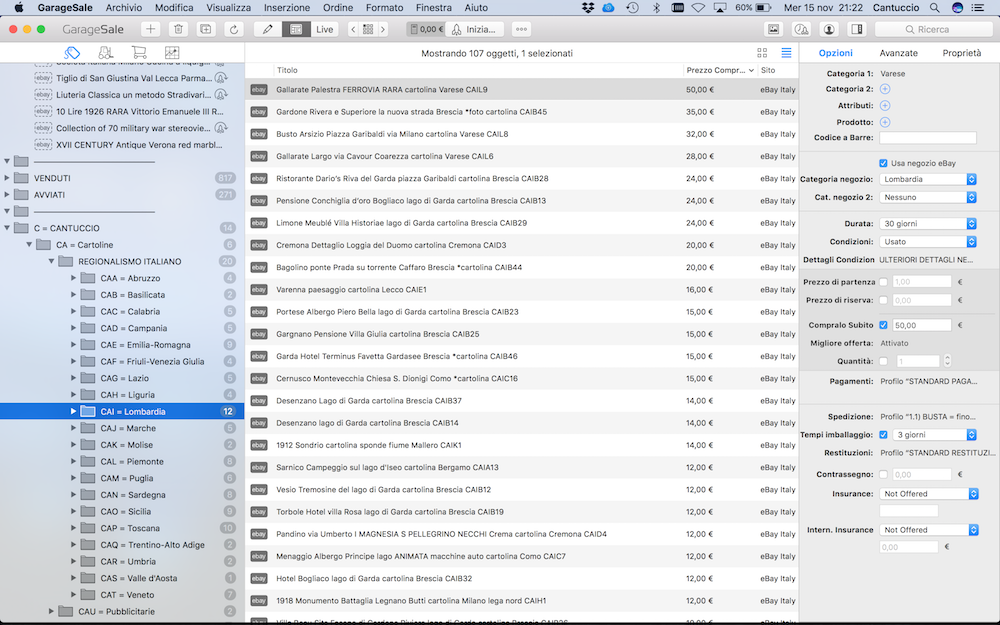The width and height of the screenshot is (1000, 625).
Task: Click the trash icon in the toolbar
Action: tap(179, 29)
